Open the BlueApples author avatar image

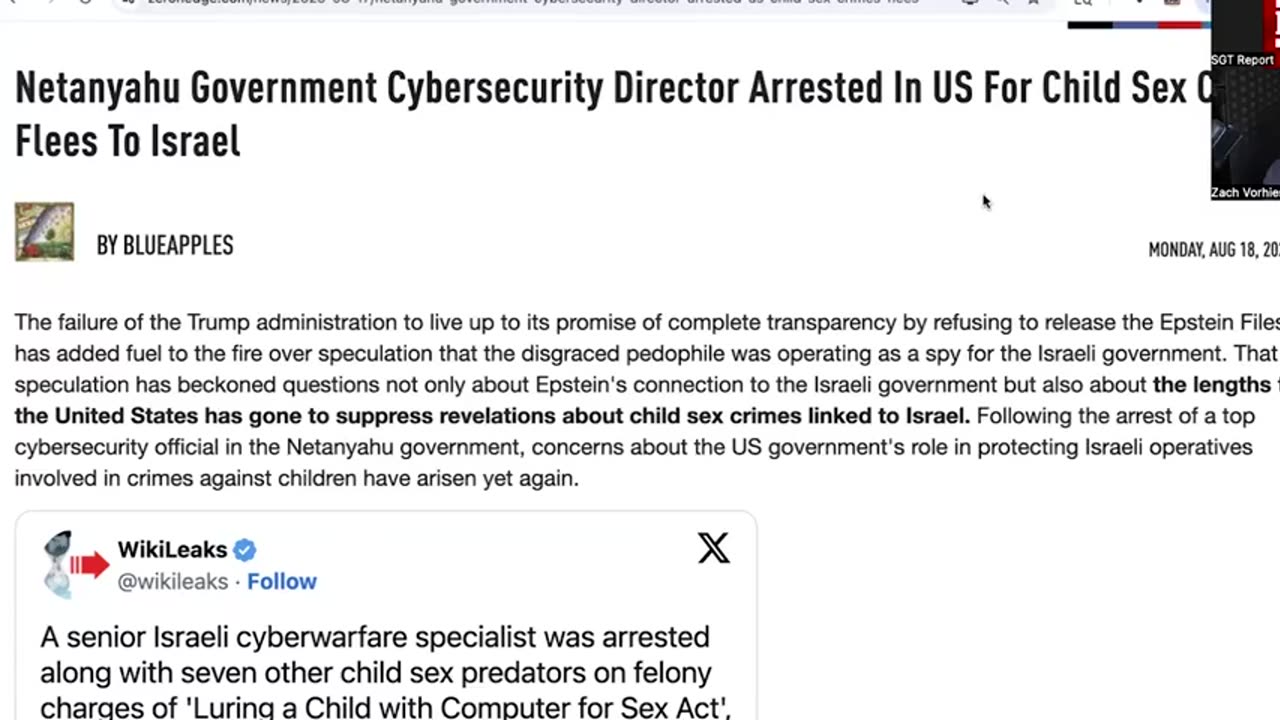pyautogui.click(x=44, y=232)
